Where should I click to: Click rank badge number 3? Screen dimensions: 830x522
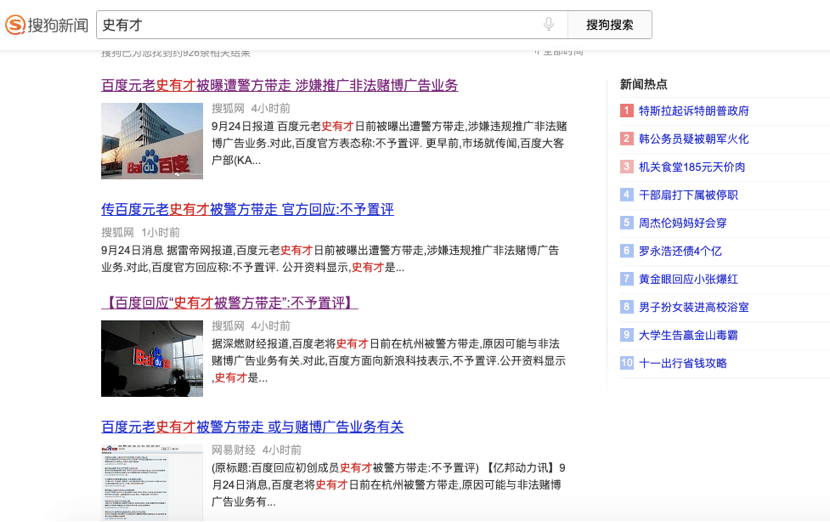click(626, 166)
